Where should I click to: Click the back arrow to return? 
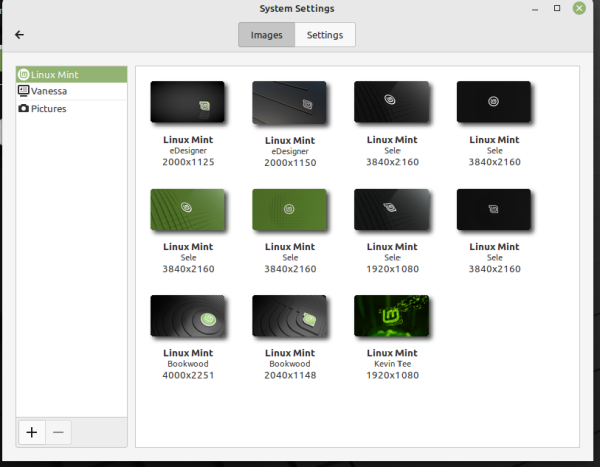[19, 35]
